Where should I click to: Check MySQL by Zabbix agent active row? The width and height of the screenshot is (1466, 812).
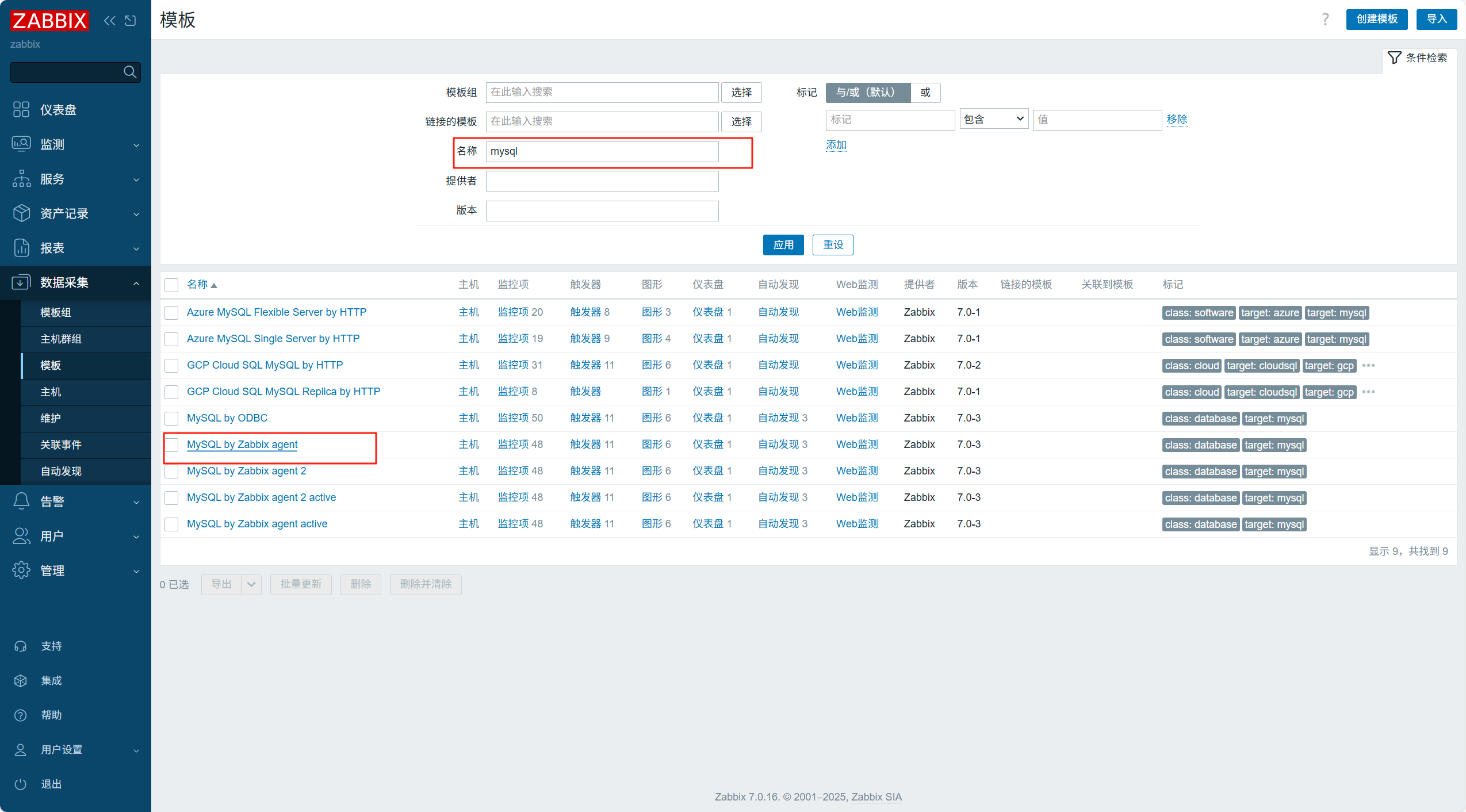171,524
